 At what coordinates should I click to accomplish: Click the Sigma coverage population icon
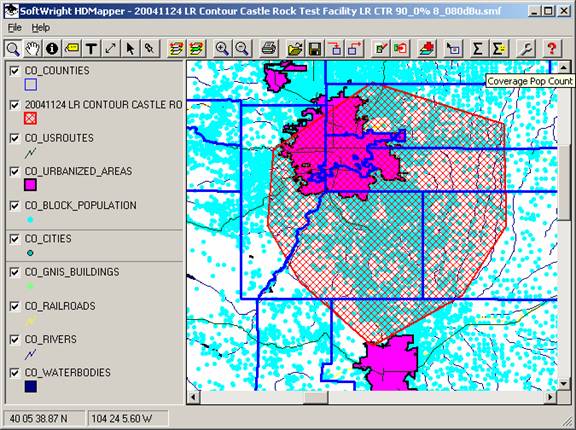pyautogui.click(x=478, y=48)
